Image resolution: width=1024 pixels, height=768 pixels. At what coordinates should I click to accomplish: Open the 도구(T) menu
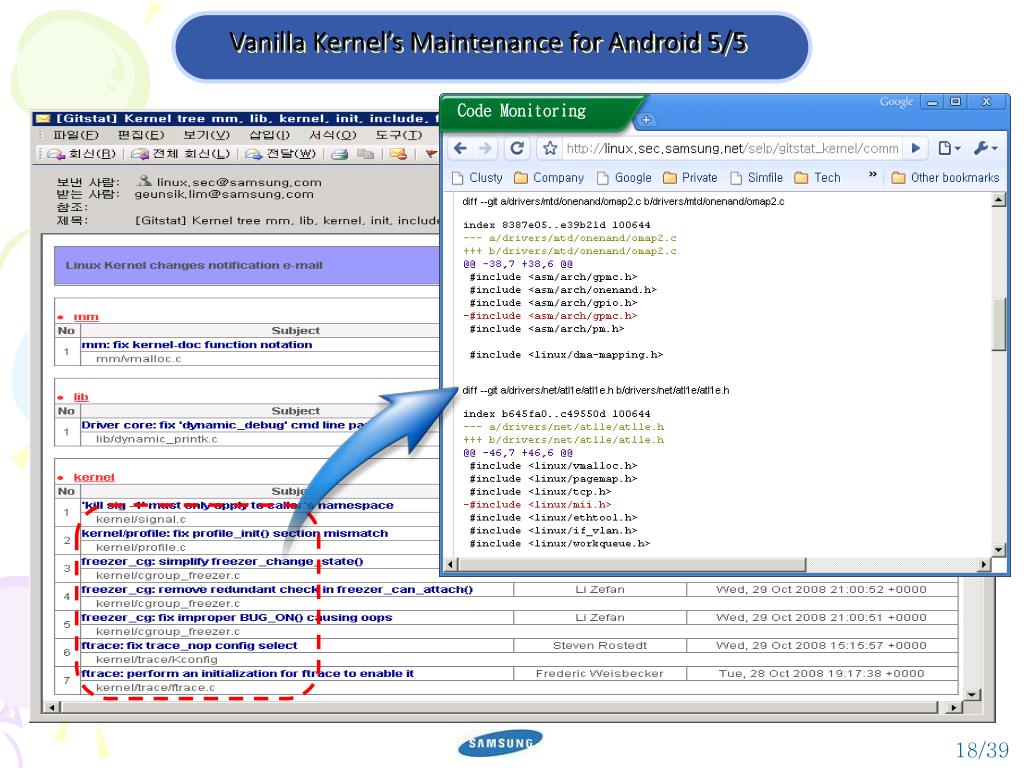398,135
